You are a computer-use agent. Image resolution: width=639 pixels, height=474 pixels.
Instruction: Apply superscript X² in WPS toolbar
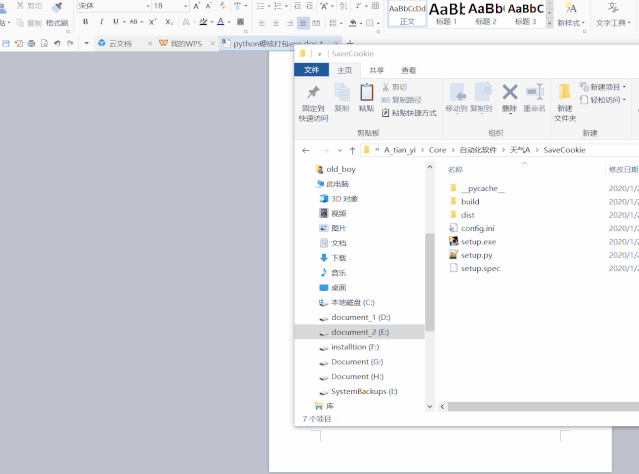[153, 22]
